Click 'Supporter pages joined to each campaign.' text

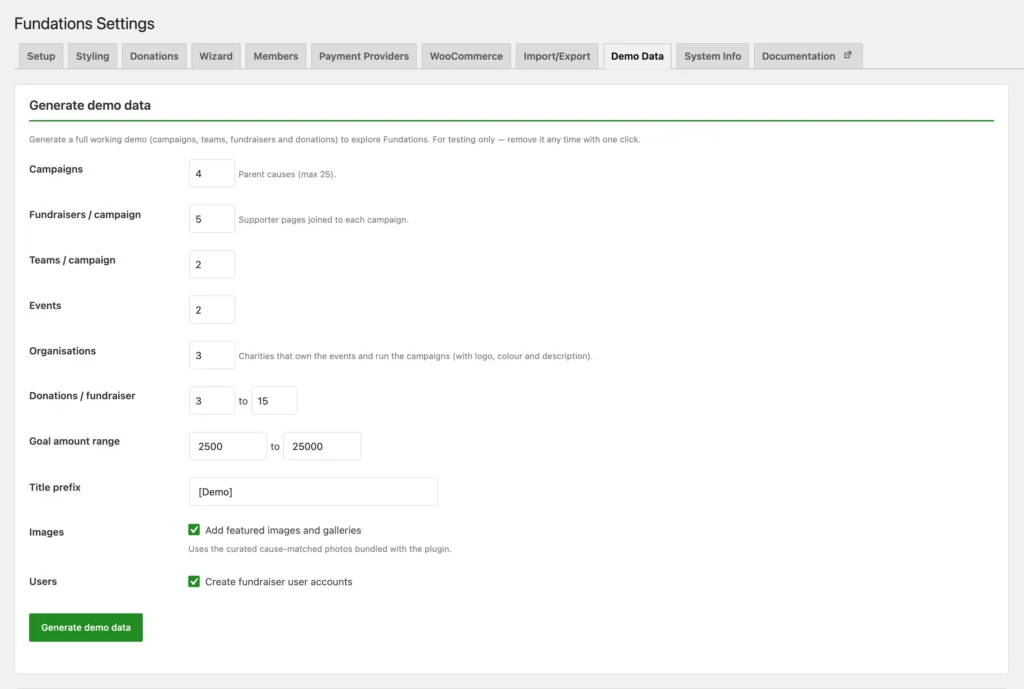(x=323, y=220)
